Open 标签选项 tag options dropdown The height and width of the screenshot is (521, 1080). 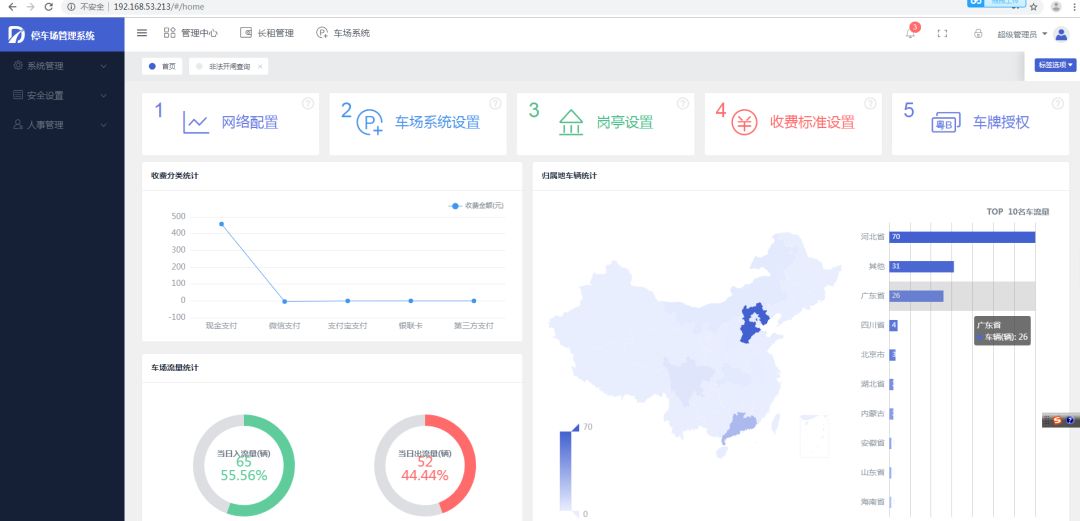pyautogui.click(x=1055, y=65)
